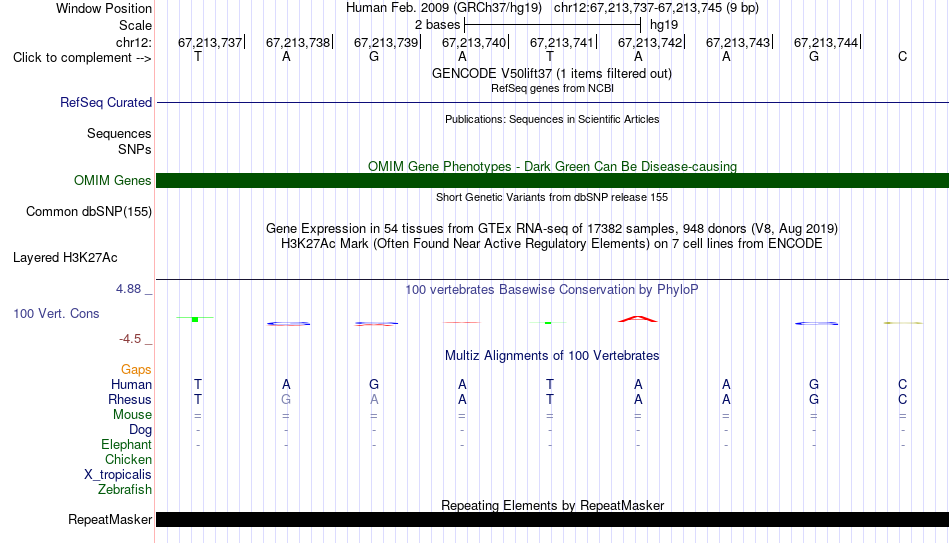This screenshot has width=950, height=543.
Task: Click the Scale label
Action: point(135,25)
